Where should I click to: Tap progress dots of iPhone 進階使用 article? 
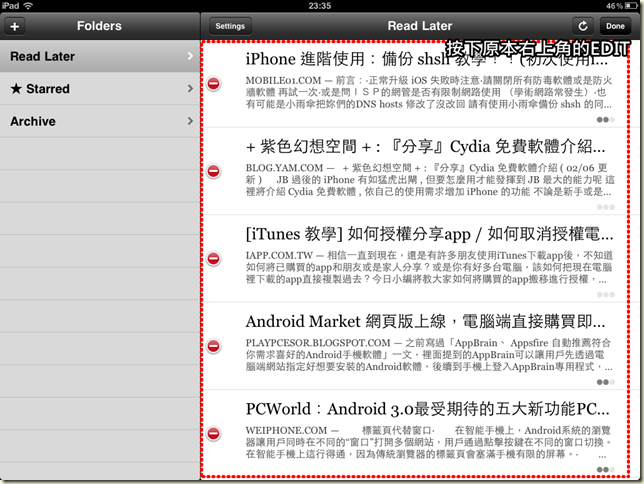click(606, 120)
